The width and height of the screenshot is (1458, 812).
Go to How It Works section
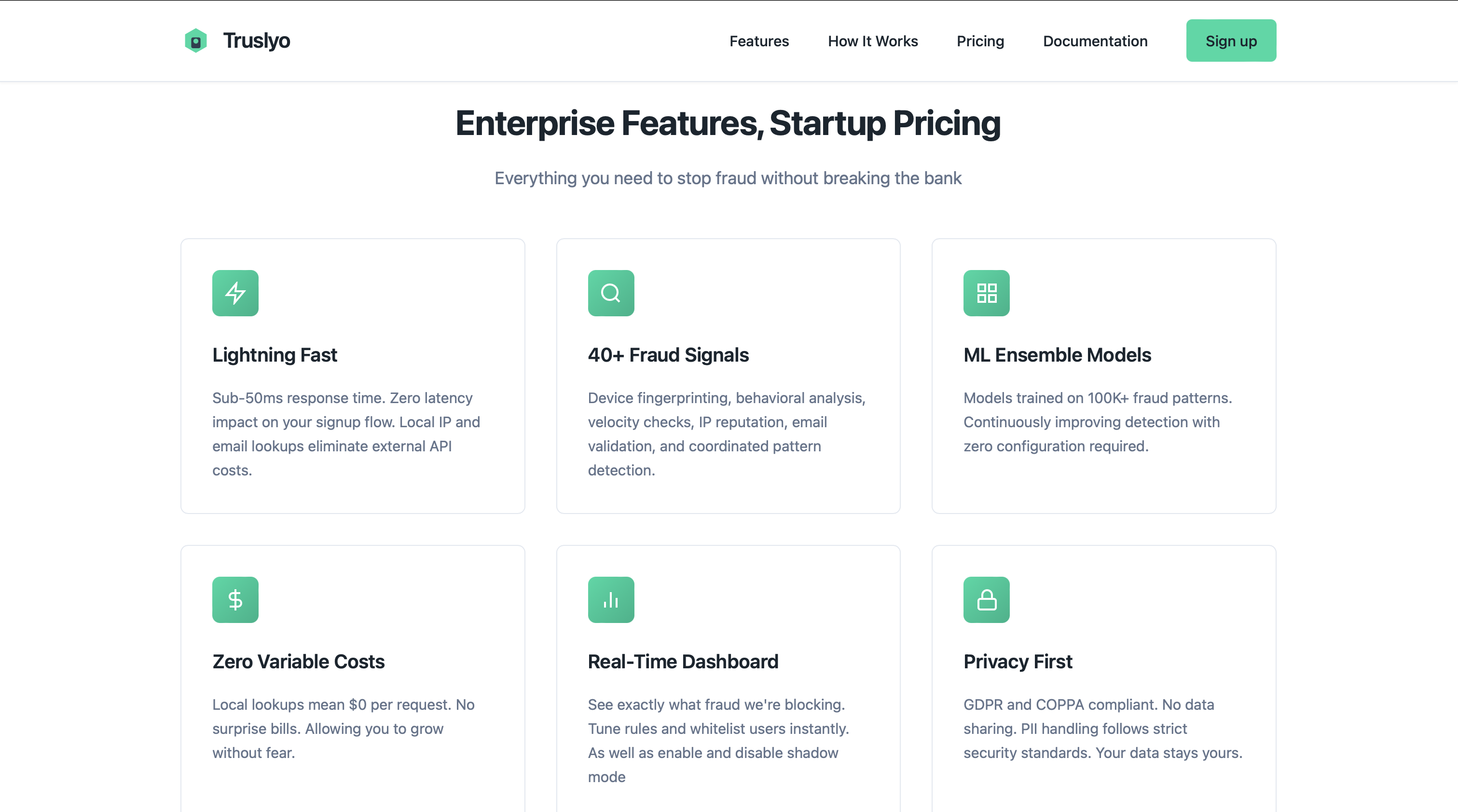tap(872, 41)
